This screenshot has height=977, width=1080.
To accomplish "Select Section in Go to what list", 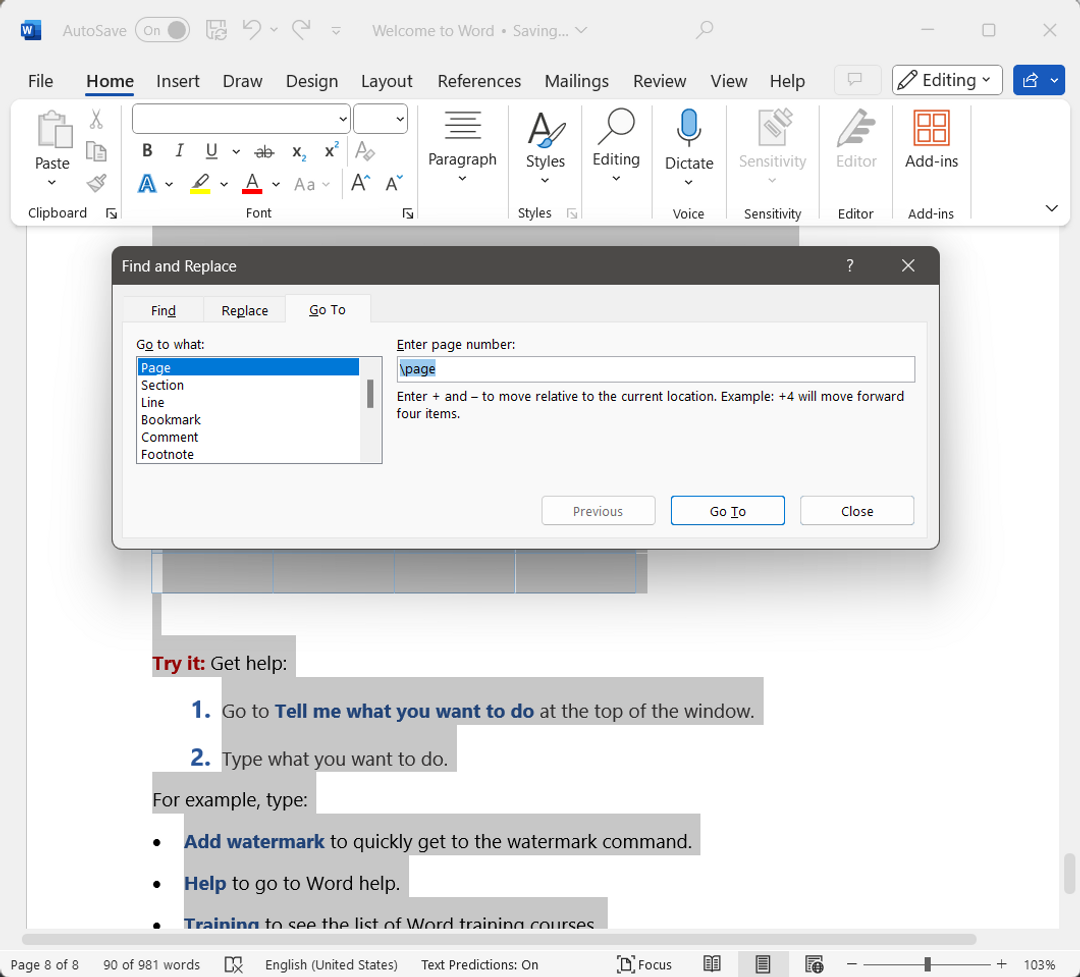I will point(248,385).
